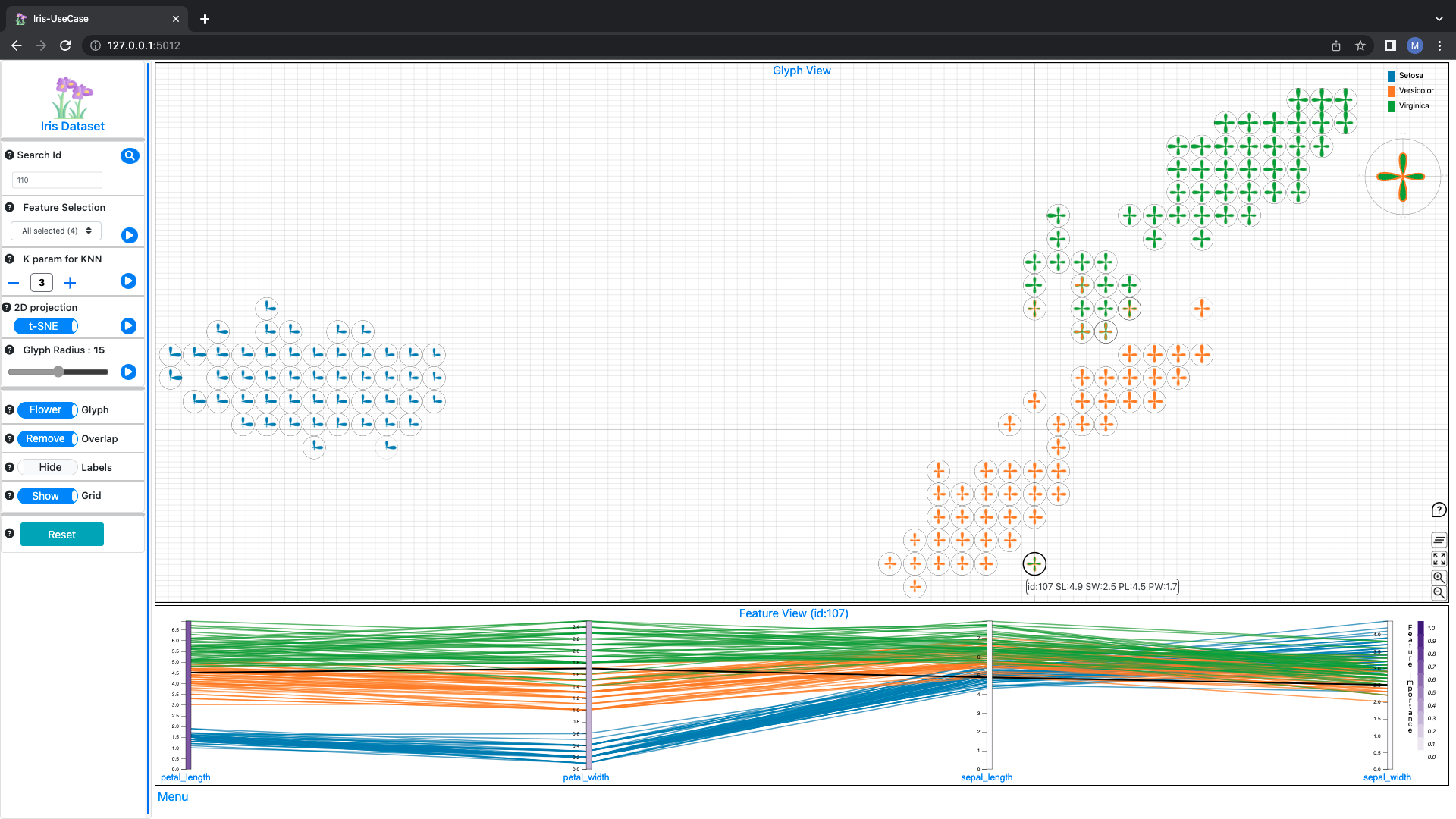Toggle Flower Glyph switch off
Viewport: 1456px width, 819px height.
(x=48, y=409)
